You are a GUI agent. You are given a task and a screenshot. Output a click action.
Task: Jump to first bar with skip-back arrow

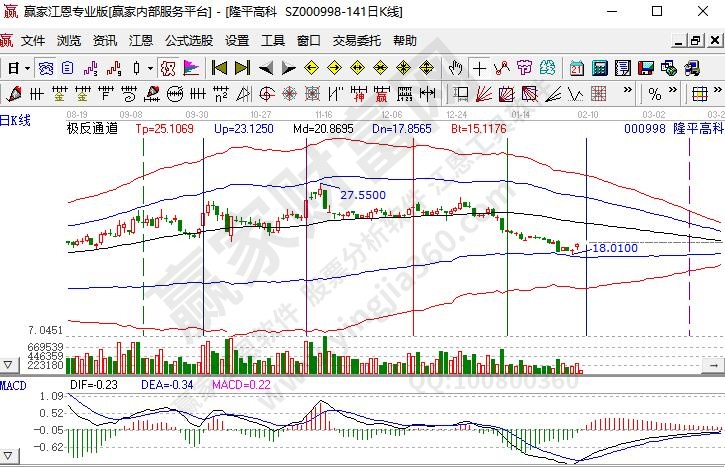(217, 68)
